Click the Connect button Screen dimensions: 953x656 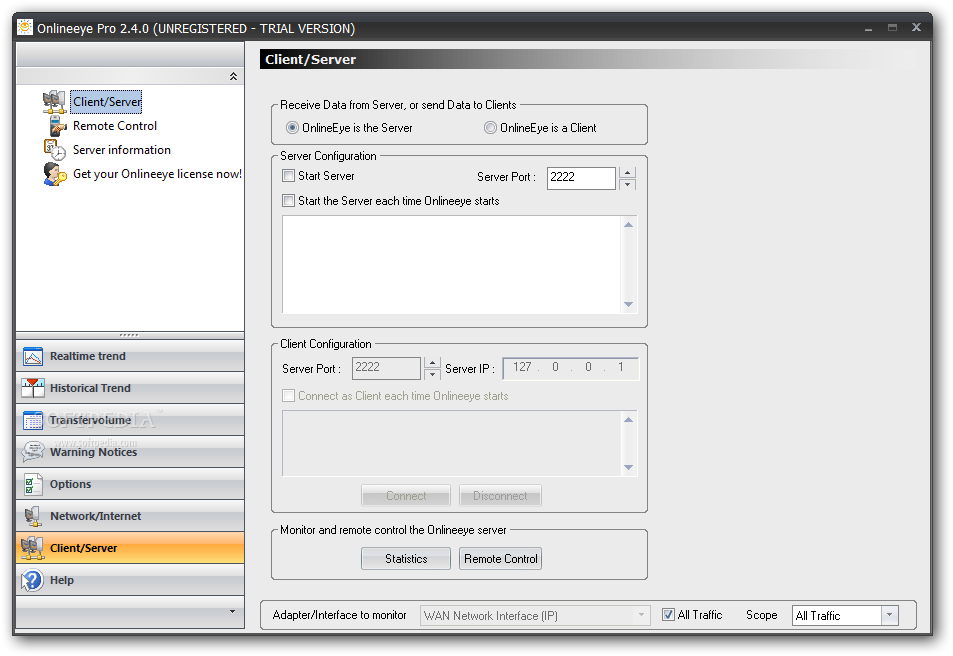[x=406, y=495]
